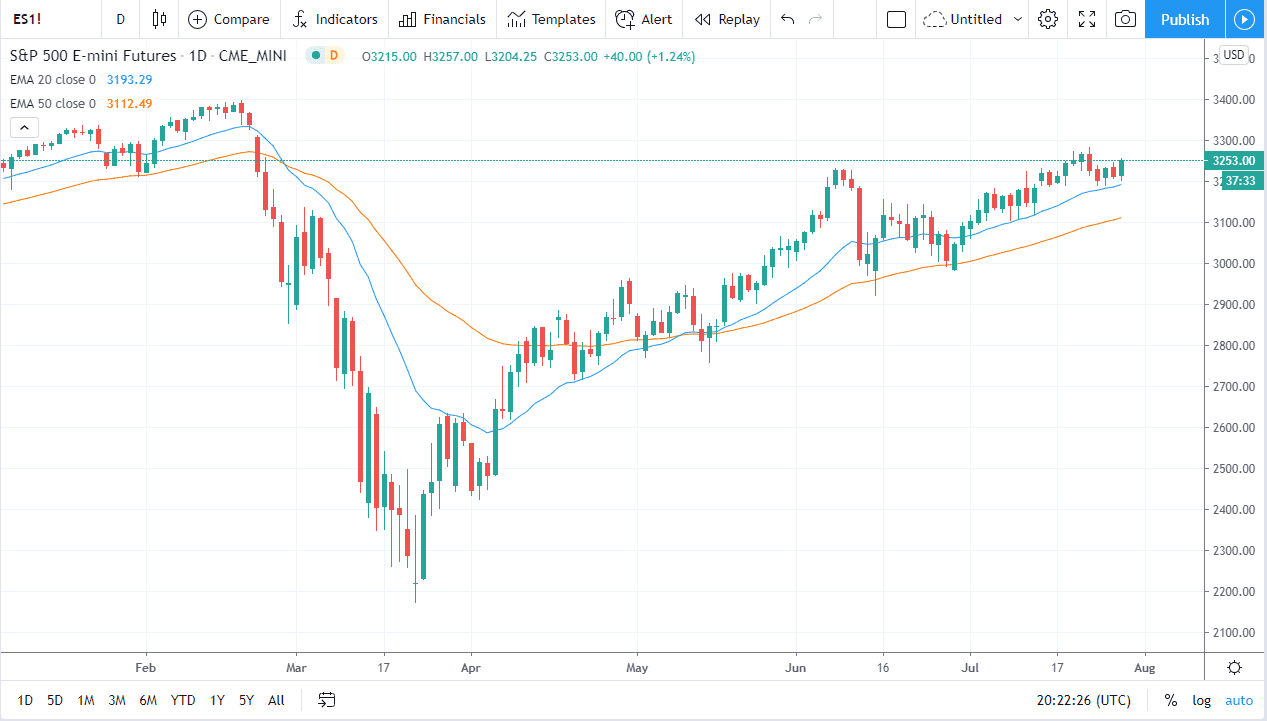
Task: Open the Go to date calendar icon
Action: pos(326,700)
